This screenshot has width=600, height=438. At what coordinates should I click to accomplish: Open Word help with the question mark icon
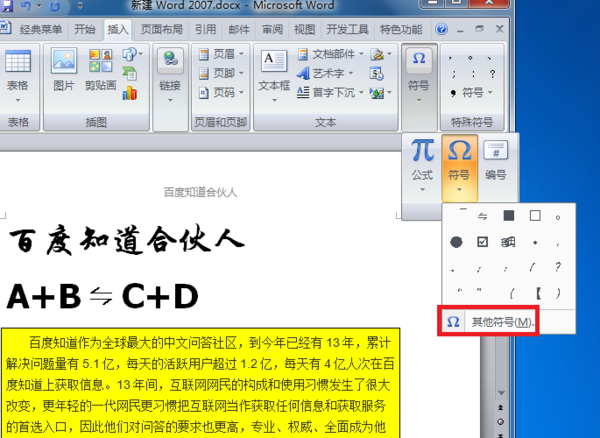point(441,29)
